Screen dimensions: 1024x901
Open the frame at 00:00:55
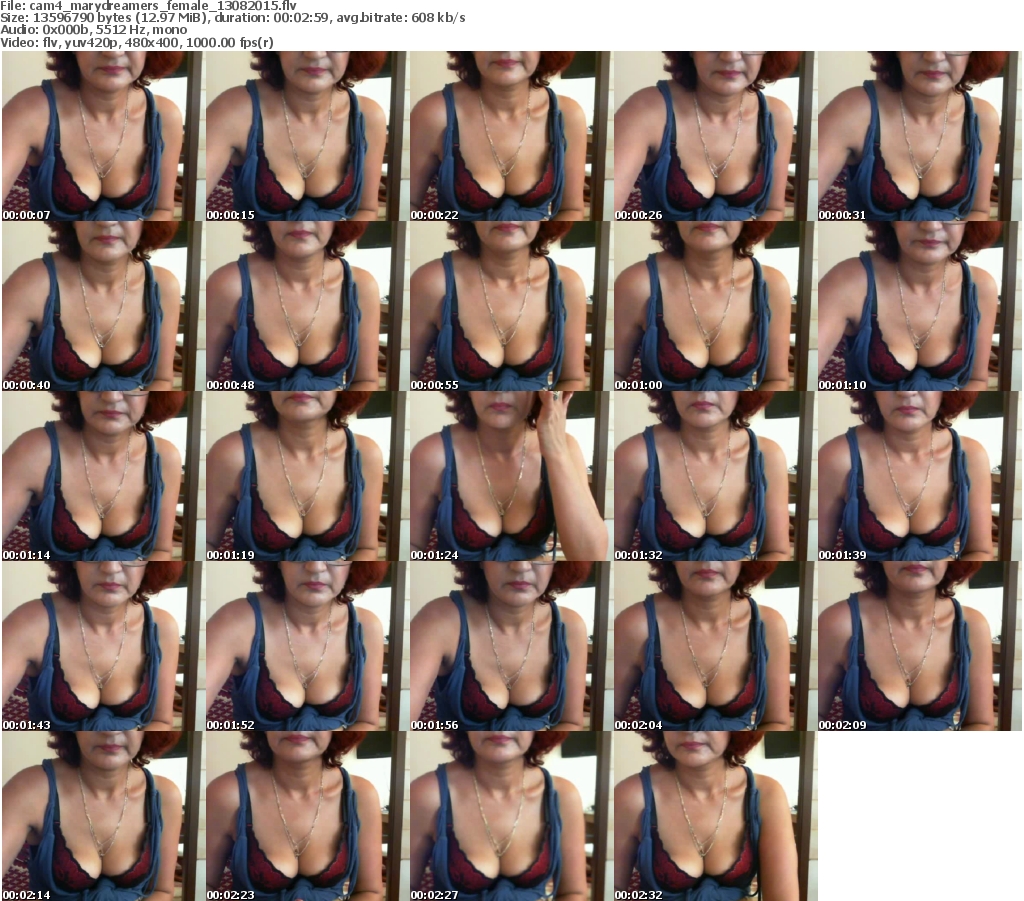(511, 306)
